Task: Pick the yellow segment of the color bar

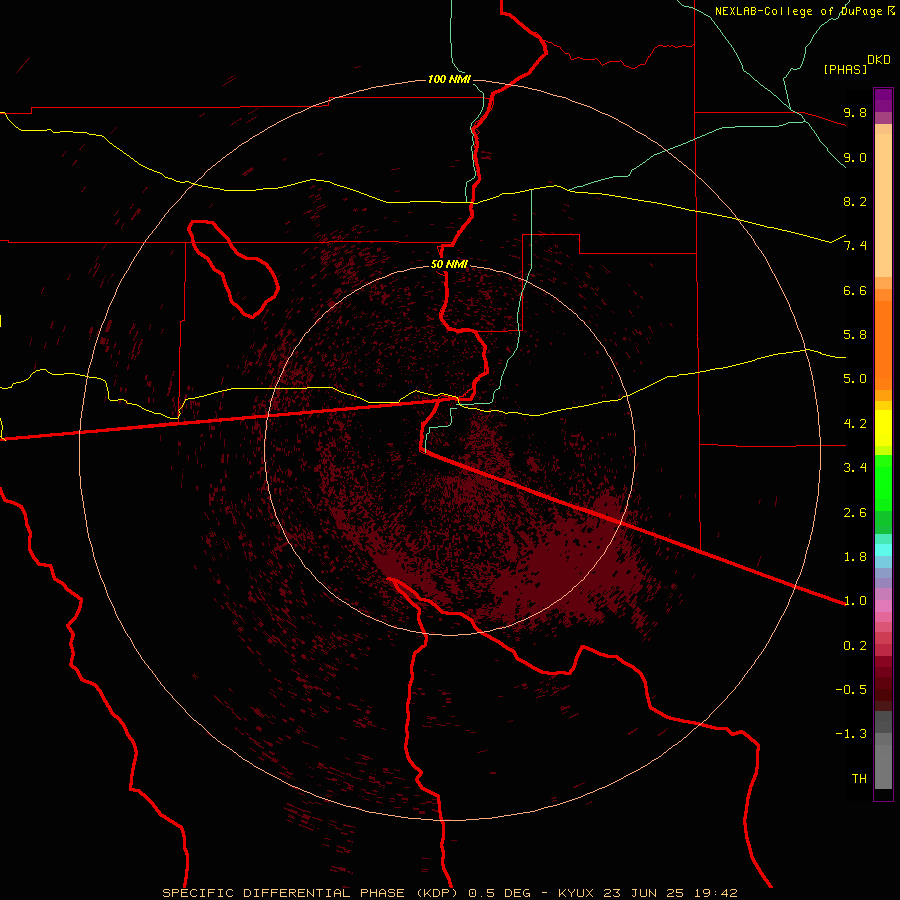Action: click(x=883, y=428)
